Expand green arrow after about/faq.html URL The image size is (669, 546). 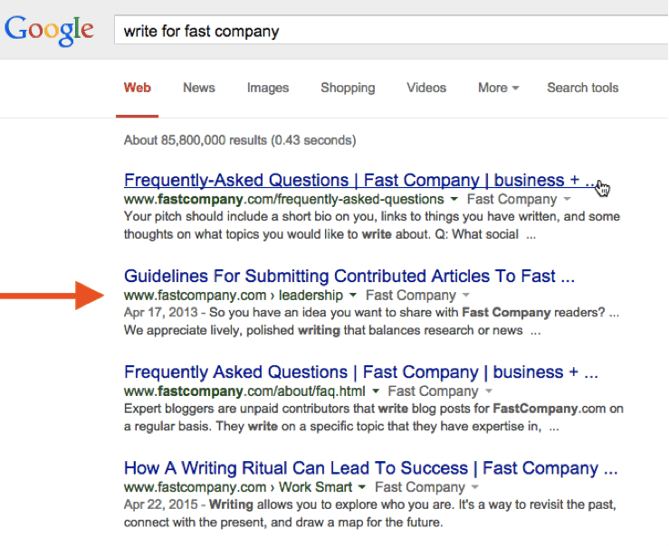coord(375,392)
